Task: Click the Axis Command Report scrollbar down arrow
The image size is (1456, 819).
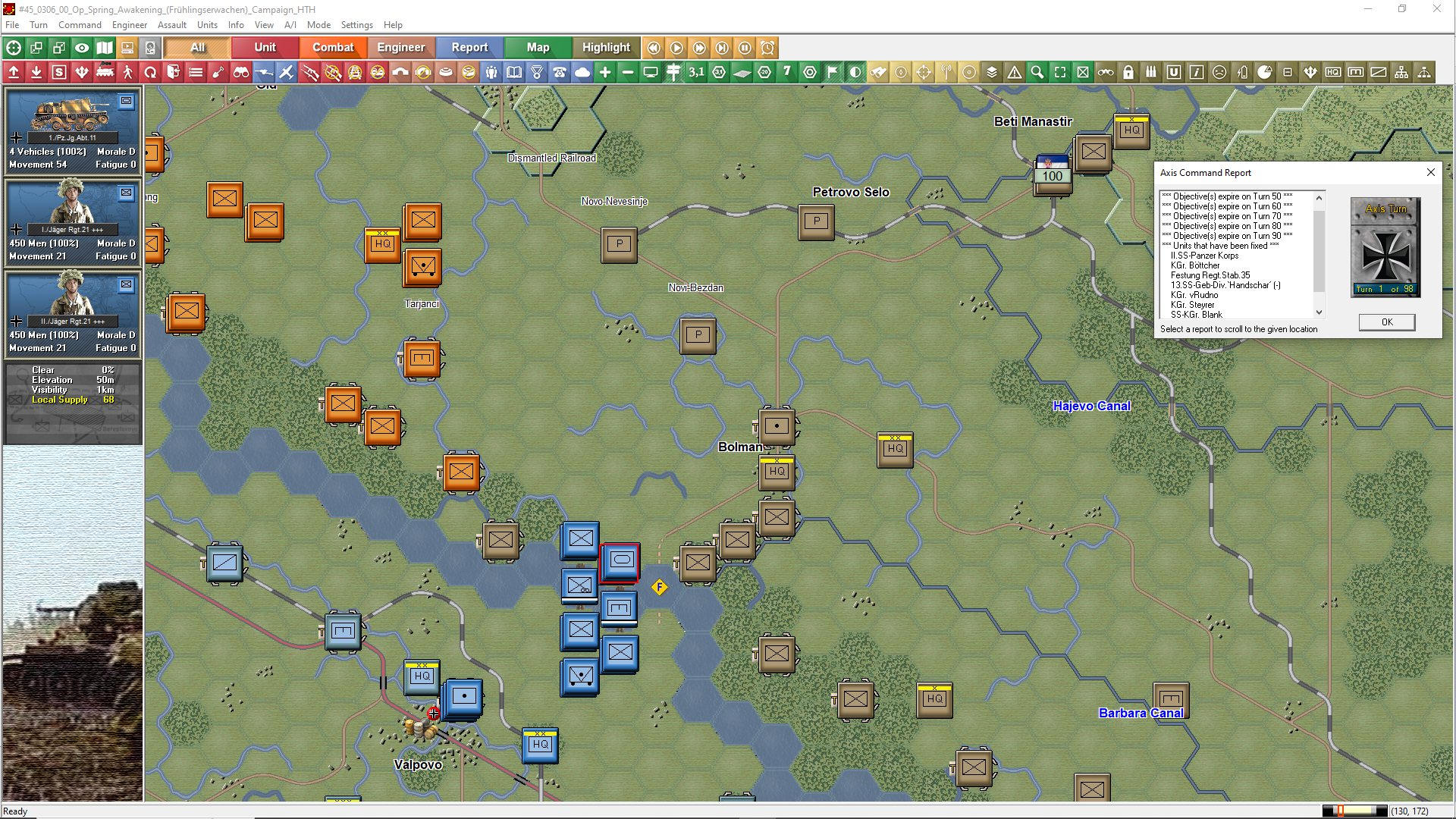Action: pyautogui.click(x=1318, y=312)
